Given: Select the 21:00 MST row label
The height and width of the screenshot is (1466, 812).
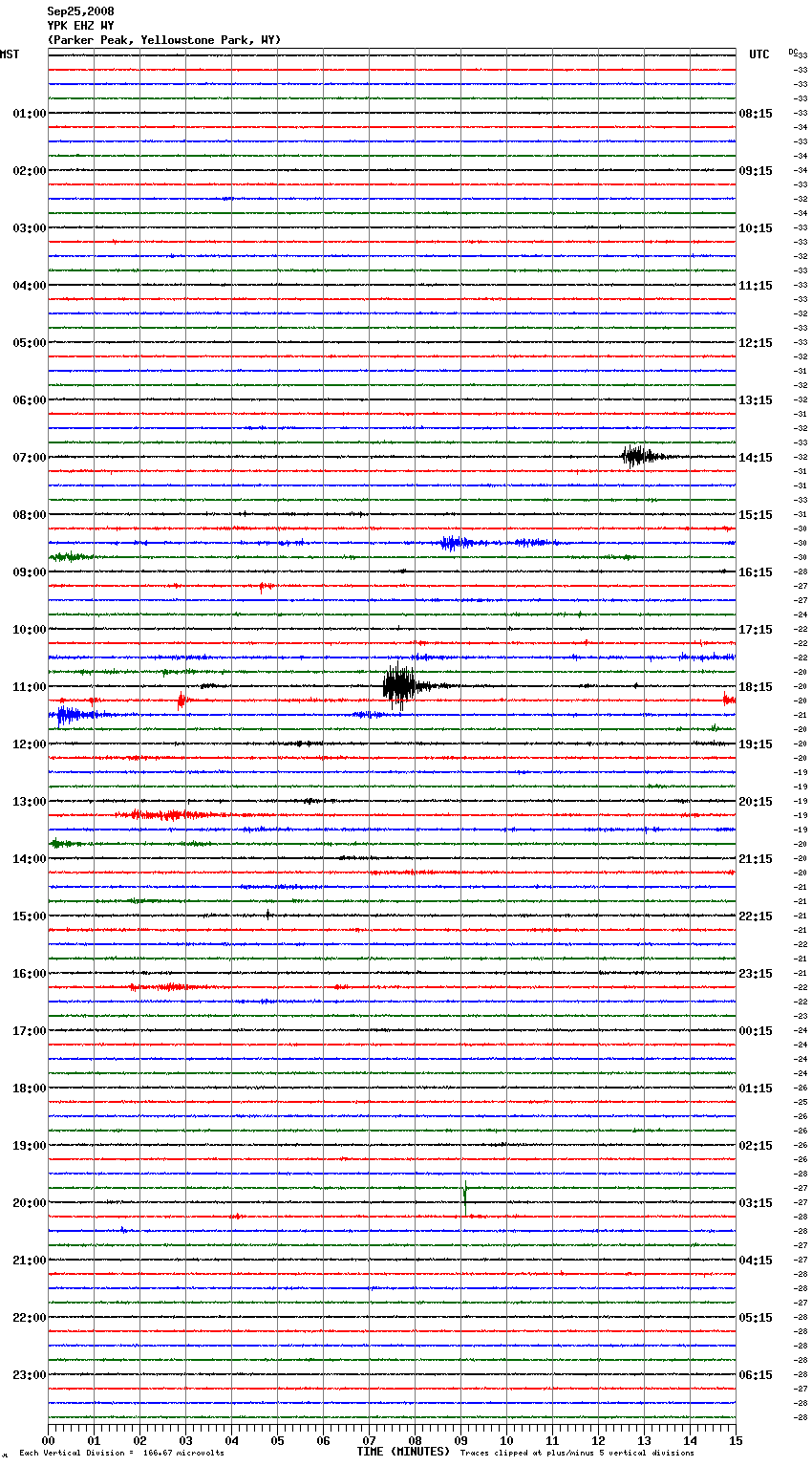Looking at the screenshot, I should click(x=29, y=1261).
